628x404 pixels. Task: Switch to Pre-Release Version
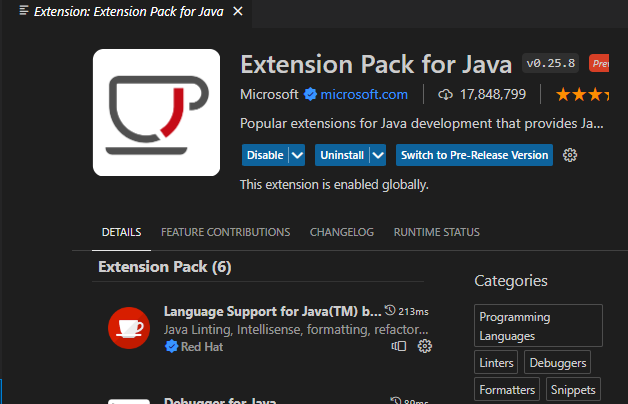(474, 155)
